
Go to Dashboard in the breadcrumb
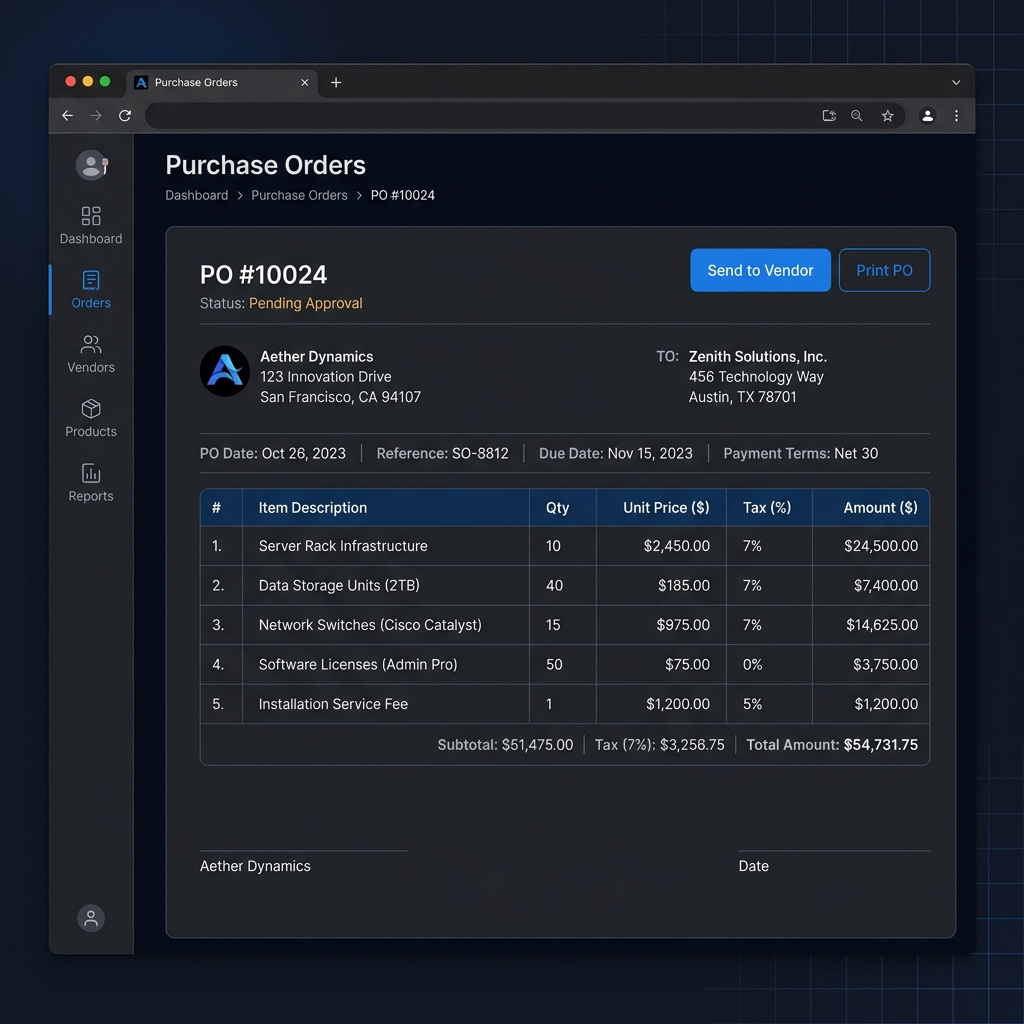197,195
